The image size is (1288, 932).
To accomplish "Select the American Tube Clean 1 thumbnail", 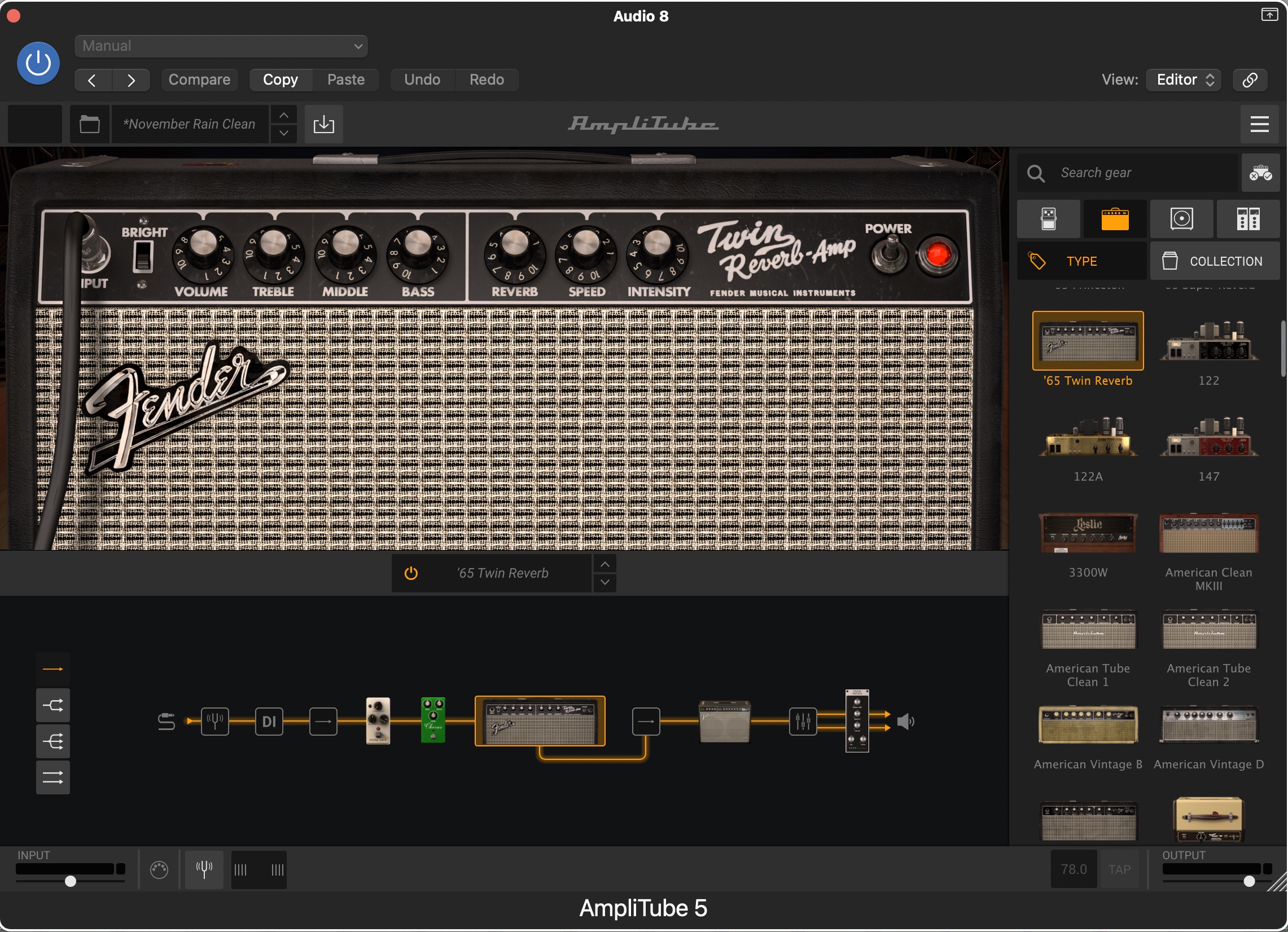I will pos(1088,629).
